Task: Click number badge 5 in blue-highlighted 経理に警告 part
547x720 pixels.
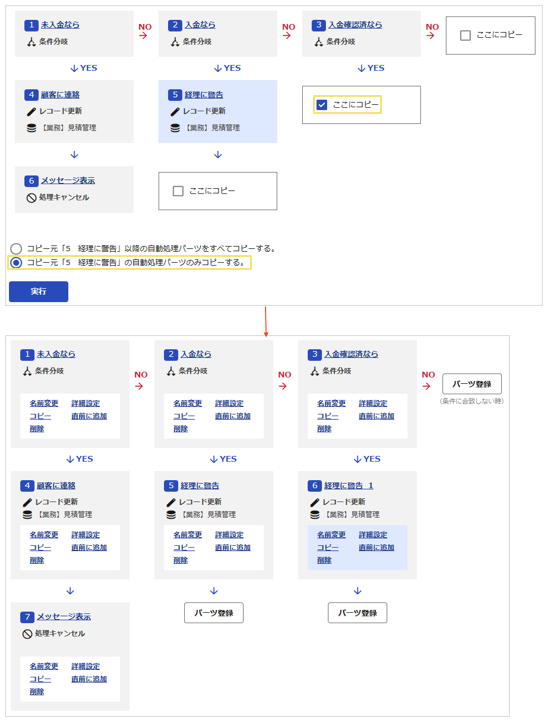Action: click(175, 95)
